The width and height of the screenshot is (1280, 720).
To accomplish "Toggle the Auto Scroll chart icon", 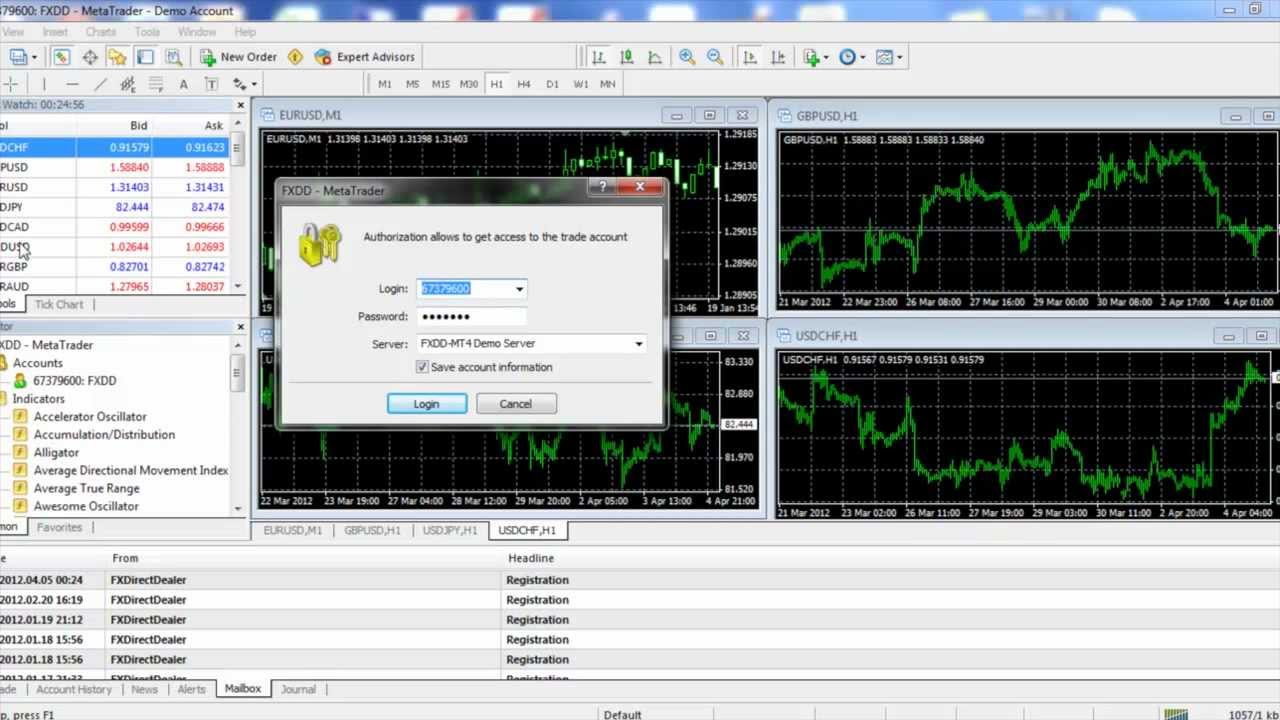I will pyautogui.click(x=749, y=57).
